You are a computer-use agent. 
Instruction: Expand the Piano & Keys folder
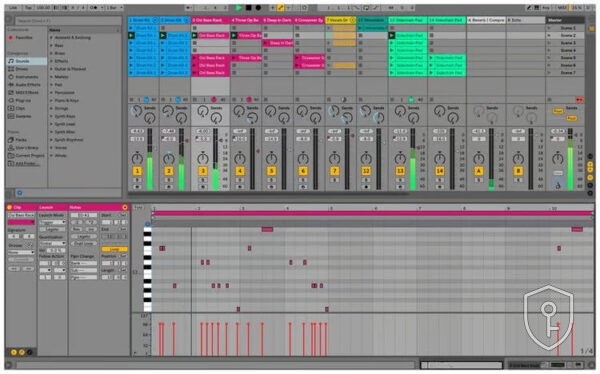51,100
